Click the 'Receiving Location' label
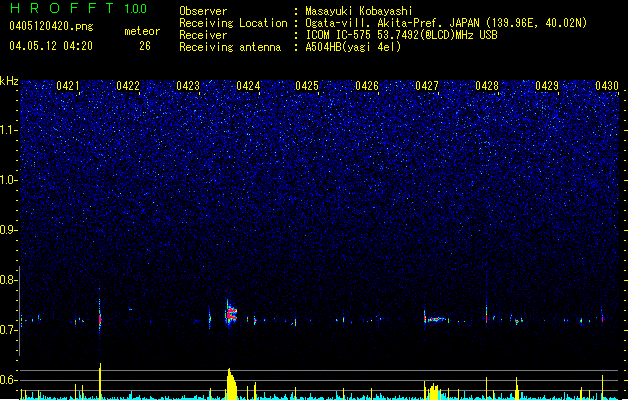Screen dimensions: 629x400 click(x=233, y=23)
